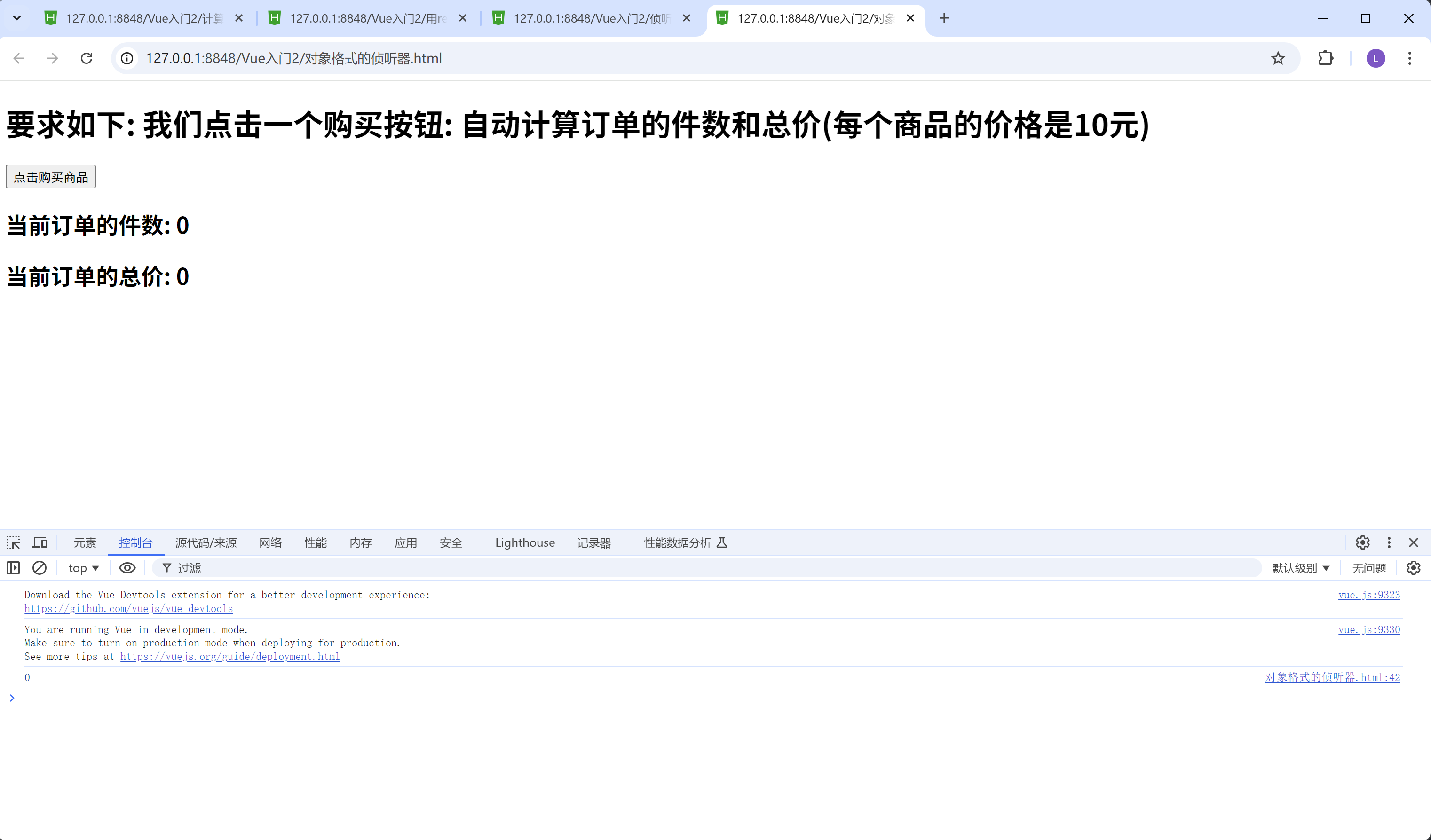Switch to the 元素 tab
The image size is (1431, 840).
pos(85,542)
